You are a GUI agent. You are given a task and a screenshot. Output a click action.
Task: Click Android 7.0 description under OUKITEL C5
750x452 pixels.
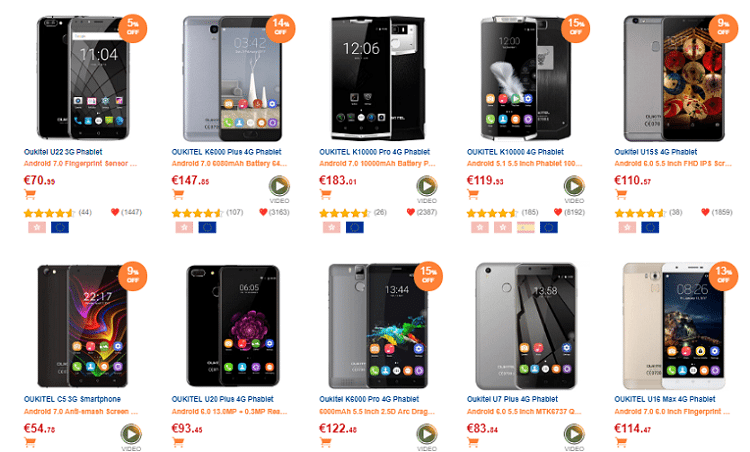click(81, 411)
